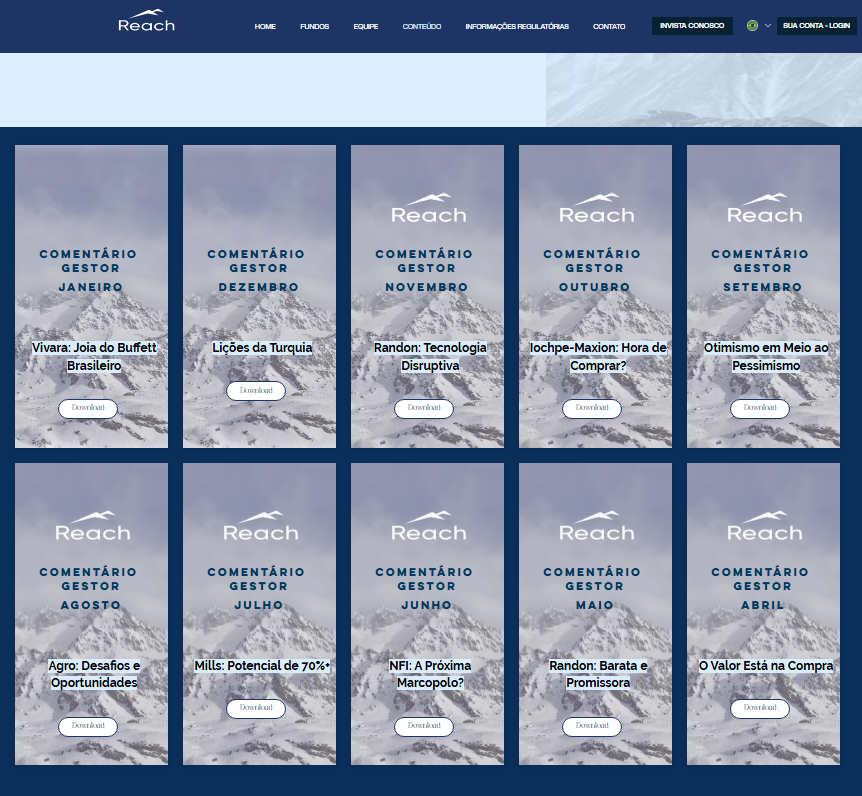The height and width of the screenshot is (796, 862).
Task: Click the DEZEMBRO month heading
Action: (258, 287)
